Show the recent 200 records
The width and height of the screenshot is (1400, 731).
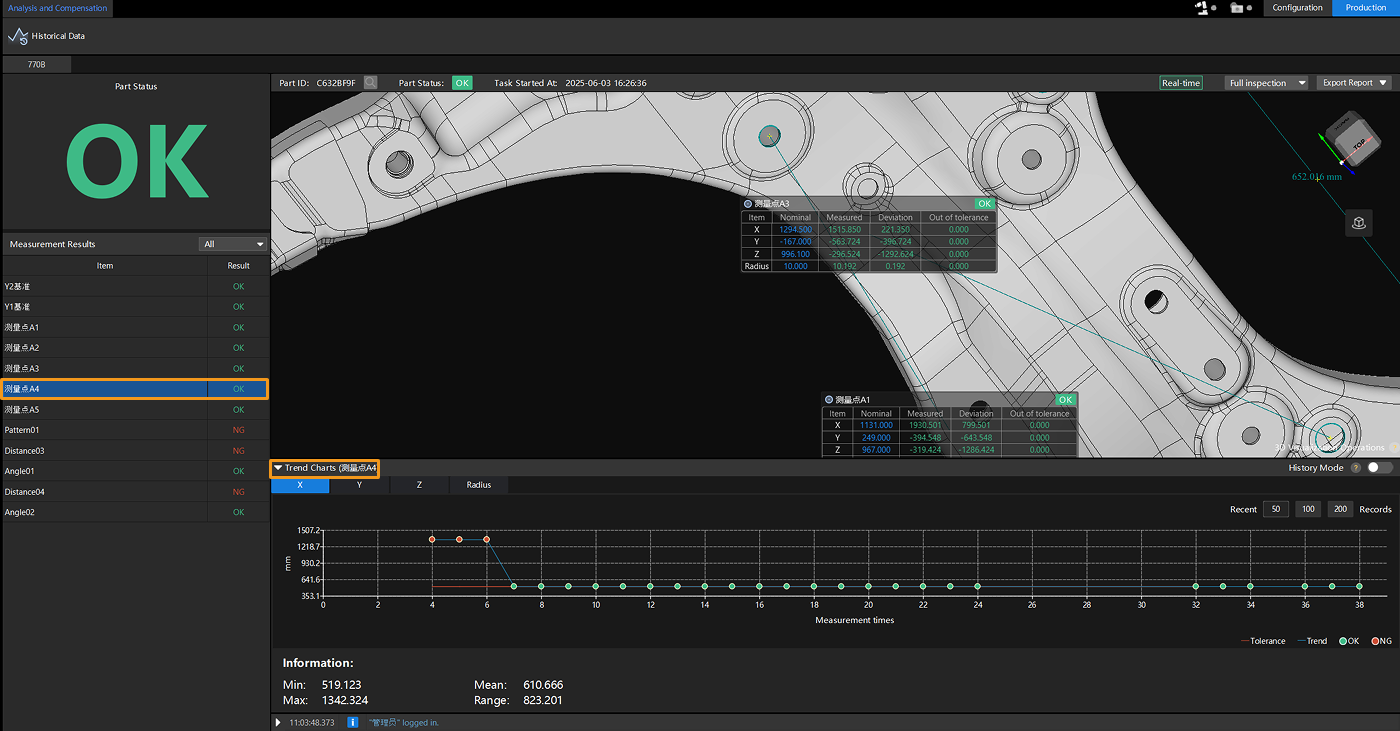[x=1340, y=509]
